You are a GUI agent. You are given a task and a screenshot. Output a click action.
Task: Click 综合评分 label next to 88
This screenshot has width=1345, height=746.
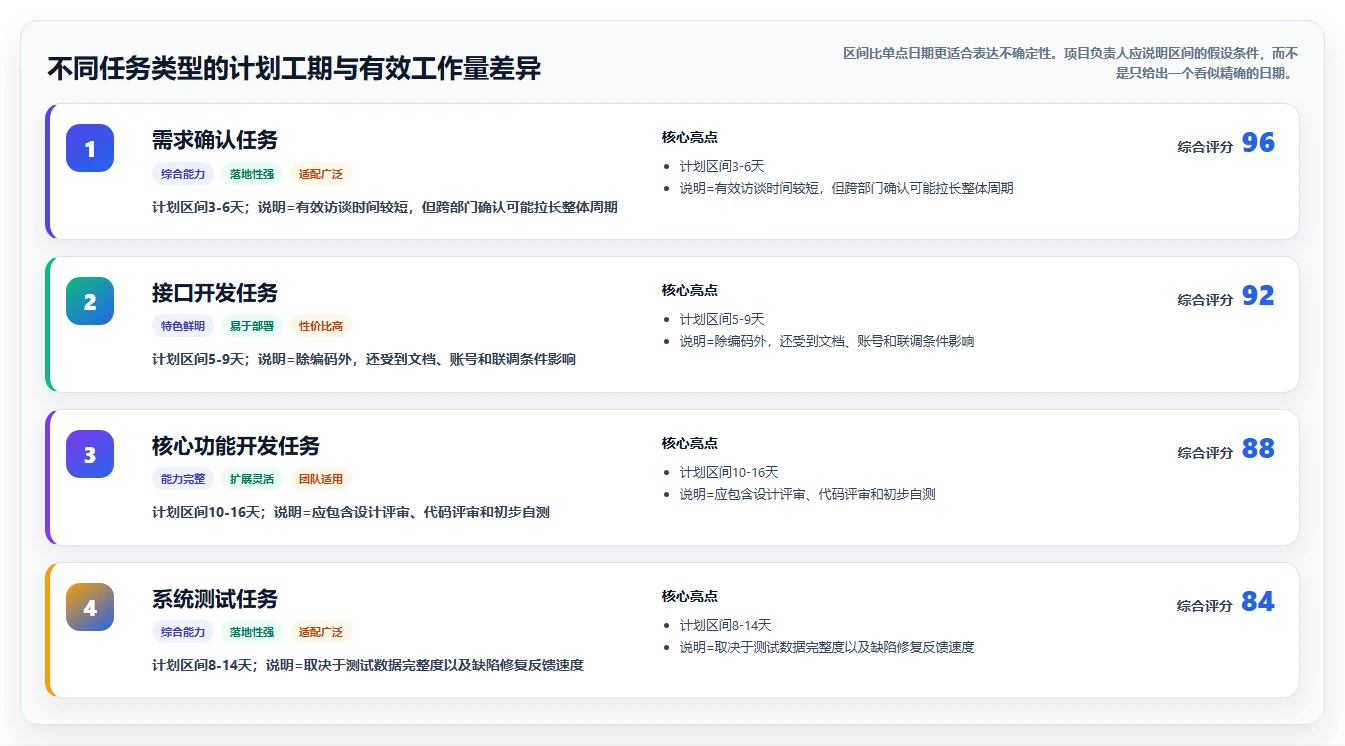1205,453
